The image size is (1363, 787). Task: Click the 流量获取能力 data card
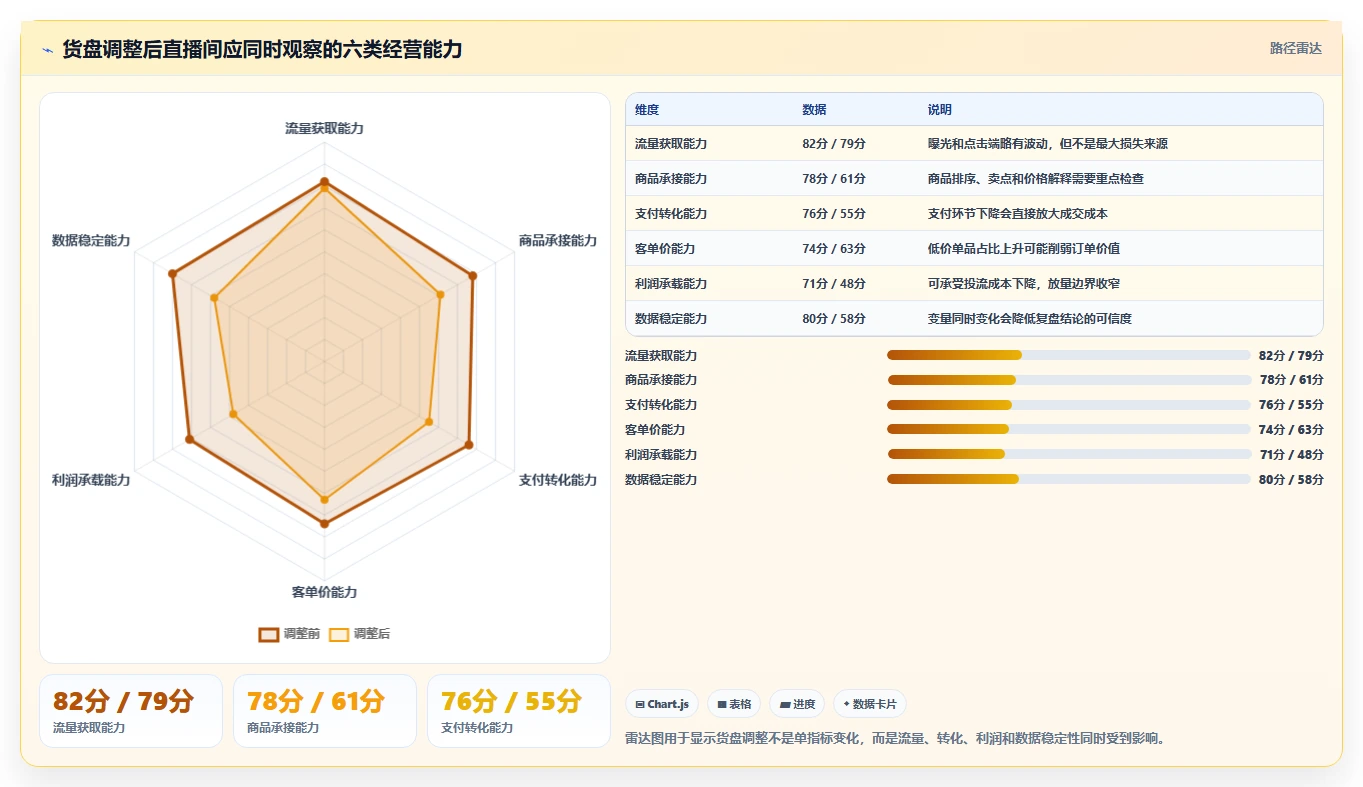click(131, 711)
